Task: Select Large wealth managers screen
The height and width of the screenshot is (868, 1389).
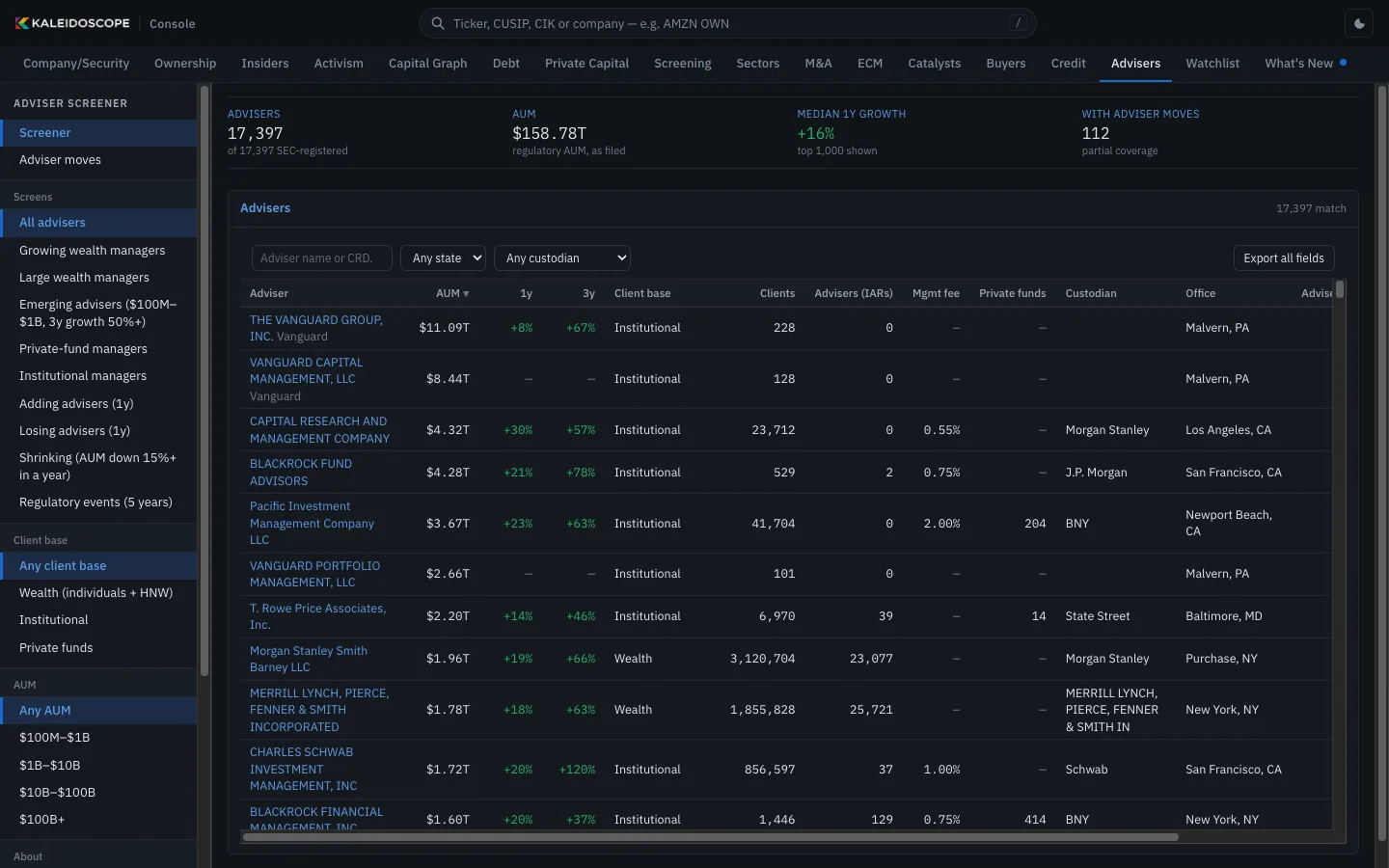Action: click(98, 278)
